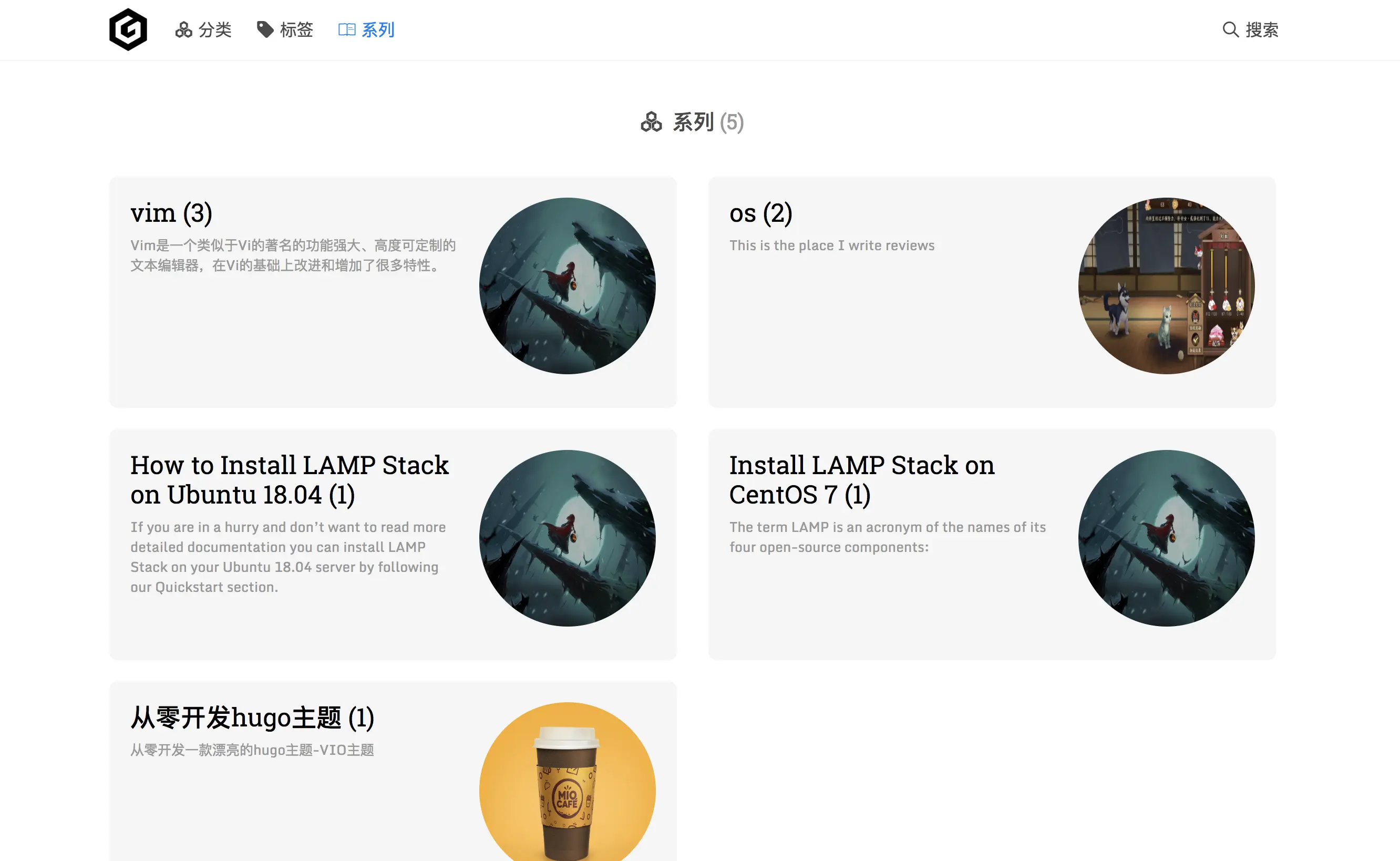Open the os (2) series link
Screen dimensions: 1400x861
click(760, 213)
